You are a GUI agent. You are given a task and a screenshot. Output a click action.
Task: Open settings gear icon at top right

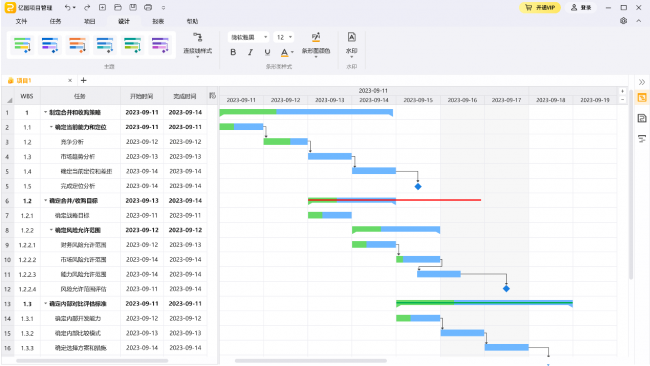623,21
